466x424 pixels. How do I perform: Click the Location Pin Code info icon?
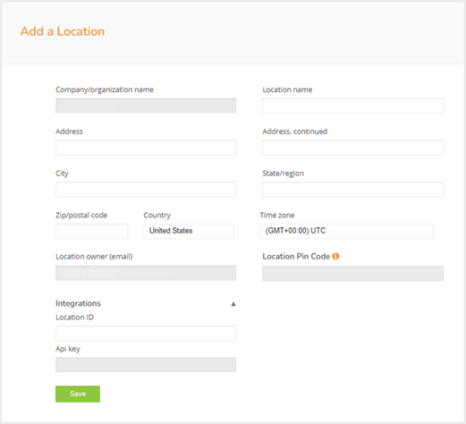pyautogui.click(x=336, y=256)
